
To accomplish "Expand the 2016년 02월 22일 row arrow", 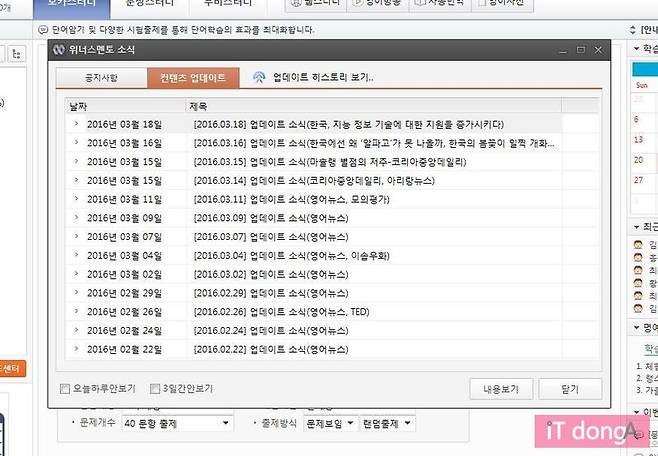I will pyautogui.click(x=76, y=349).
